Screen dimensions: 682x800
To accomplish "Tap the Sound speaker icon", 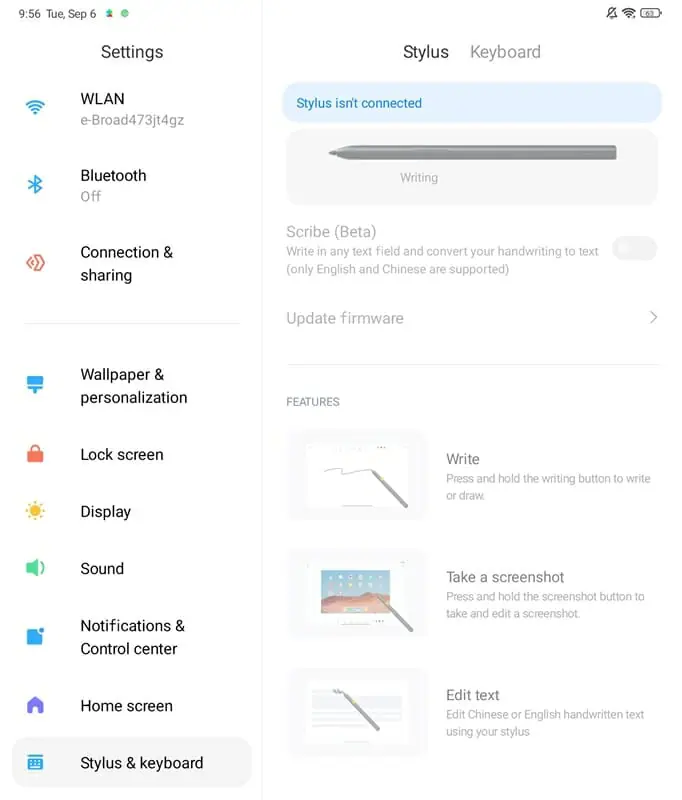I will (x=36, y=568).
